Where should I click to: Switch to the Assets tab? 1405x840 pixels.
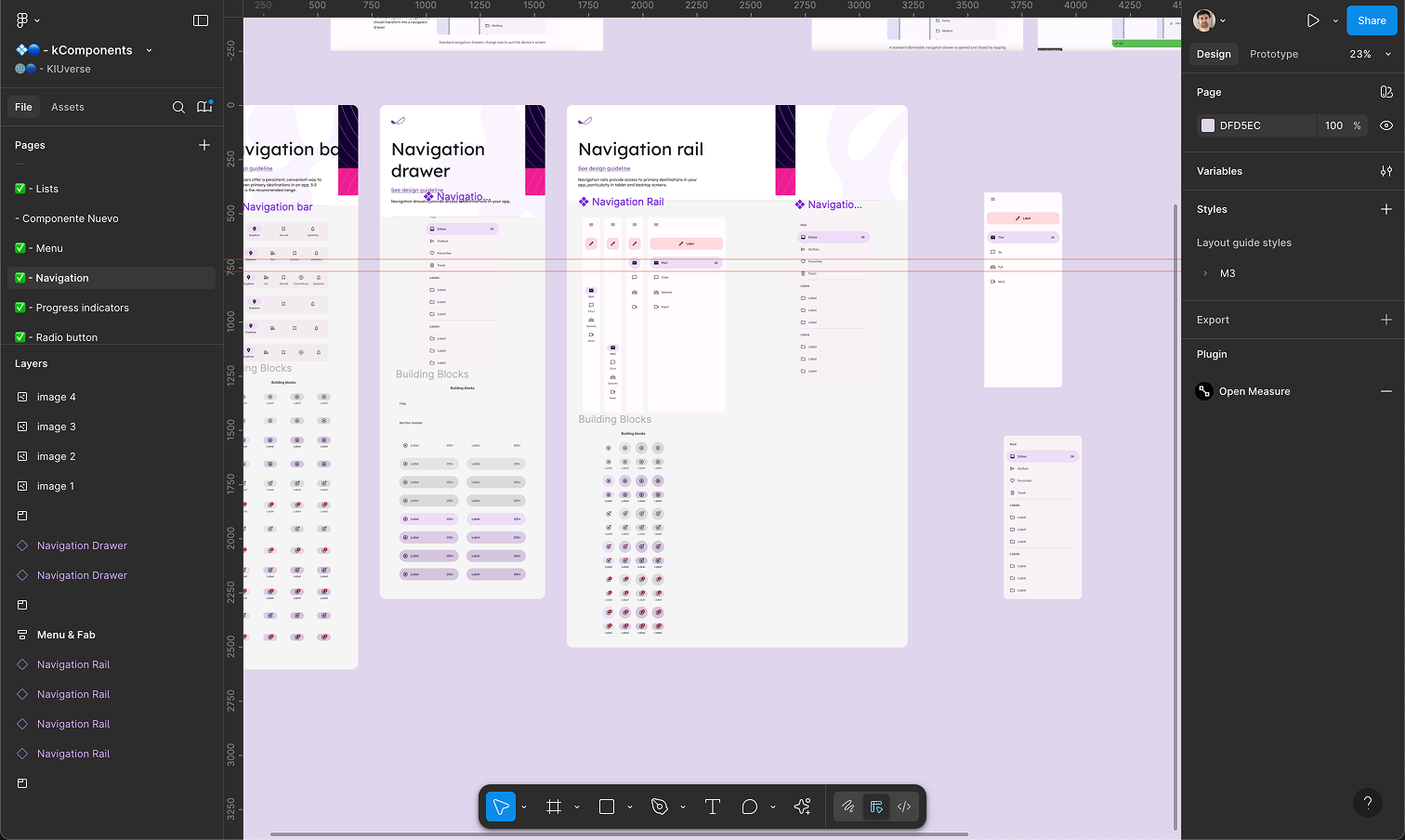point(68,107)
